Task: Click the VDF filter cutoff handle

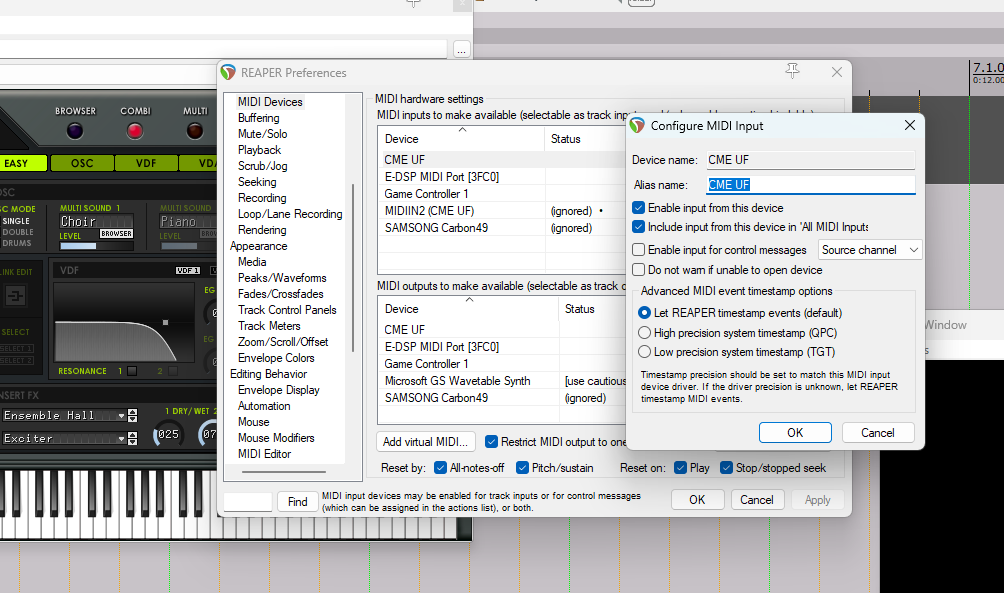Action: 165,322
